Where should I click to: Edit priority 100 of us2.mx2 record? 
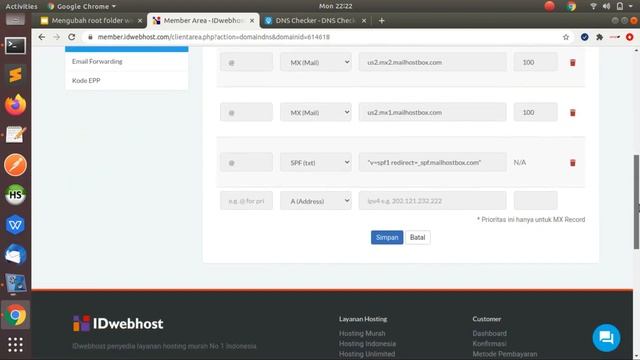(535, 62)
